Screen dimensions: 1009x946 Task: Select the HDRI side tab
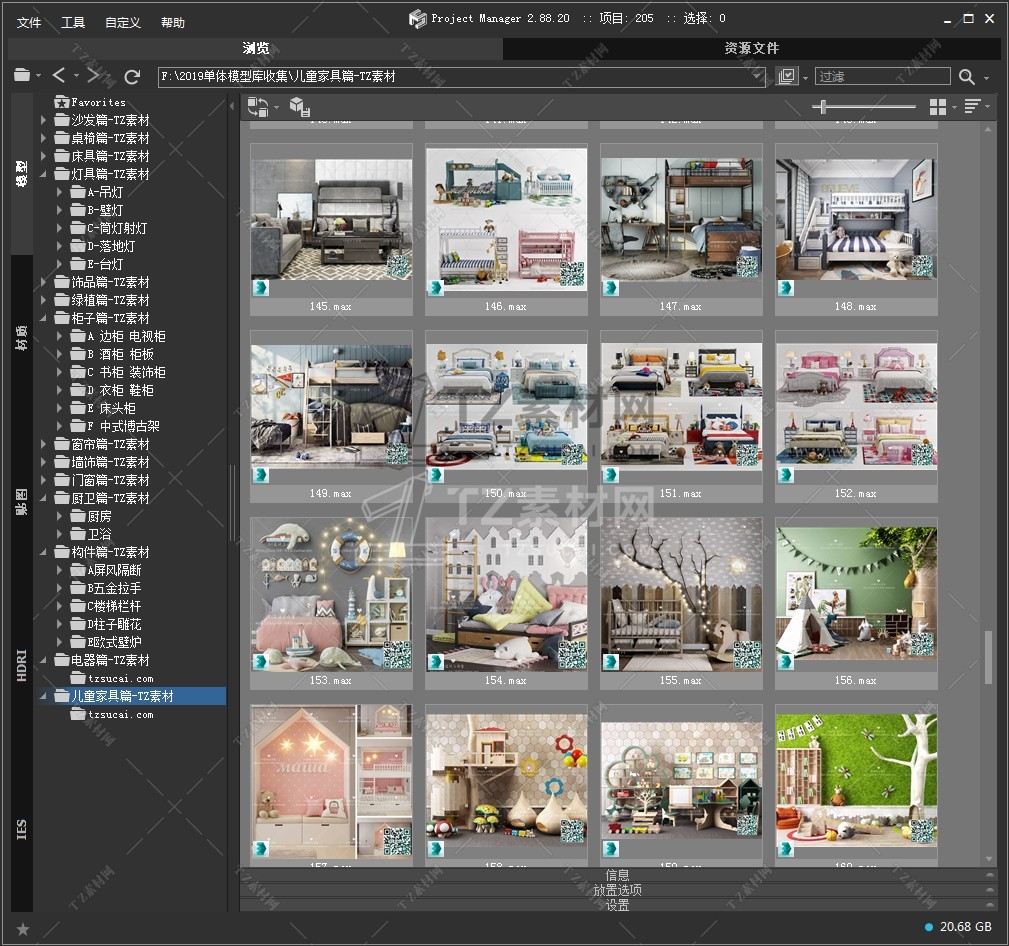[22, 667]
